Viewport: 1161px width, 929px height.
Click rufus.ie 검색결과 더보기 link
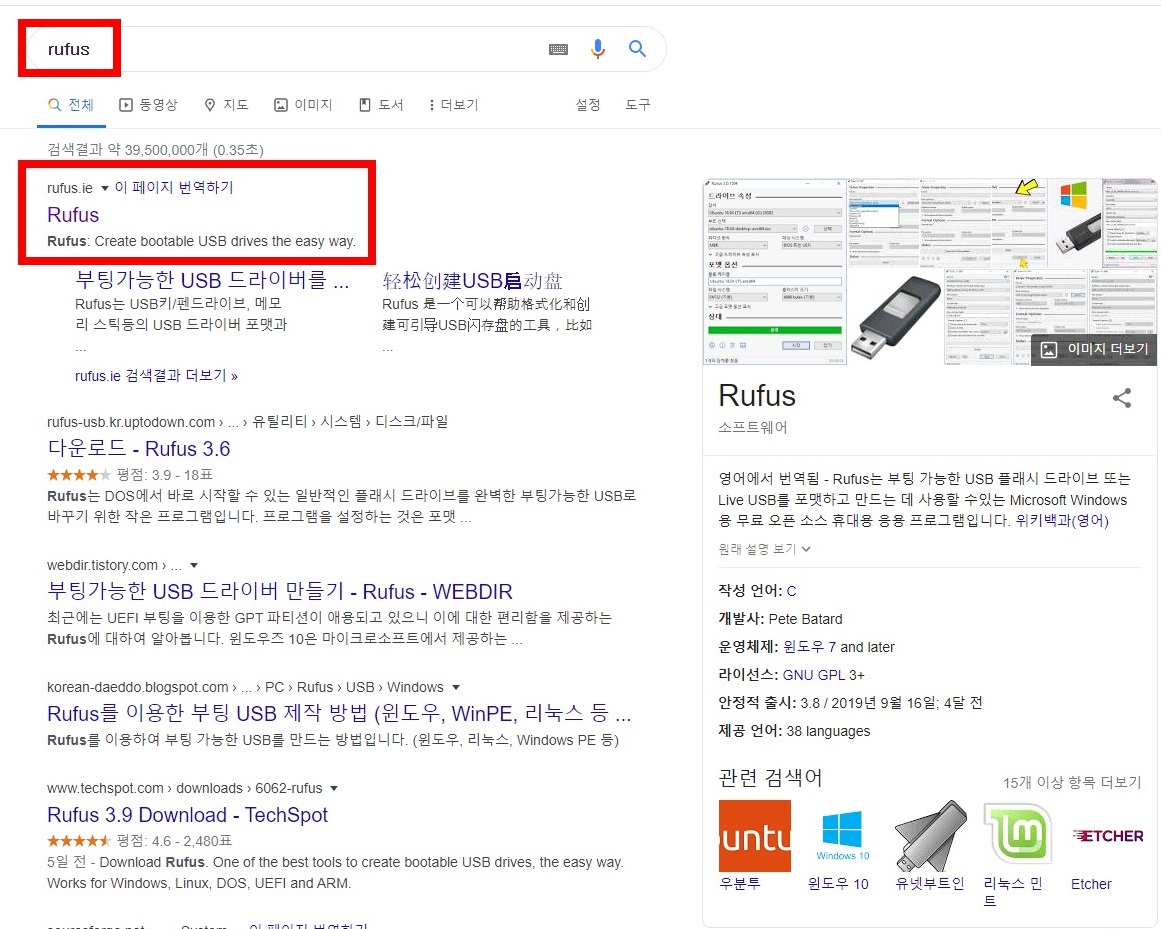pyautogui.click(x=156, y=376)
